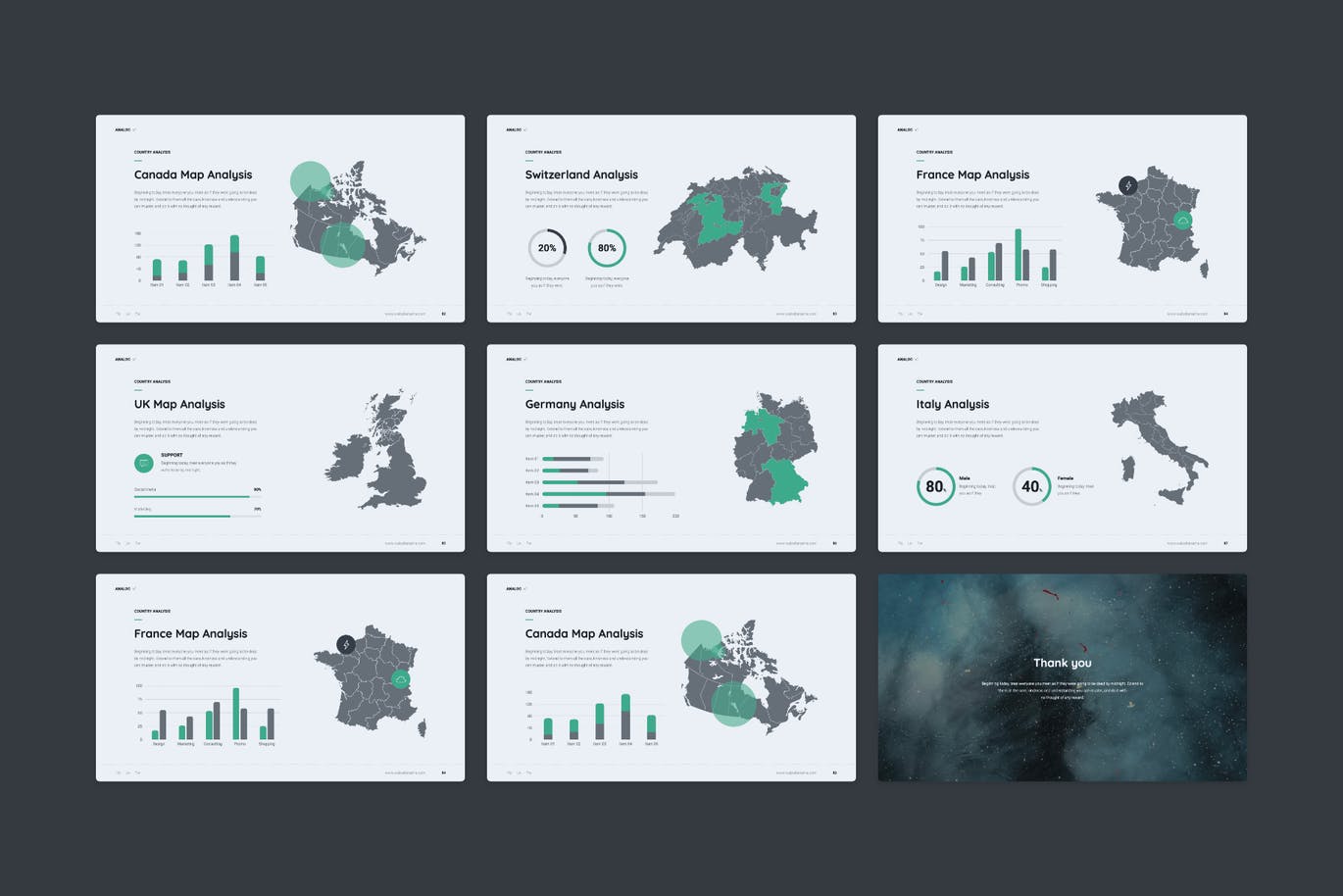The width and height of the screenshot is (1343, 896).
Task: Select the UK map graphic
Action: [x=378, y=451]
